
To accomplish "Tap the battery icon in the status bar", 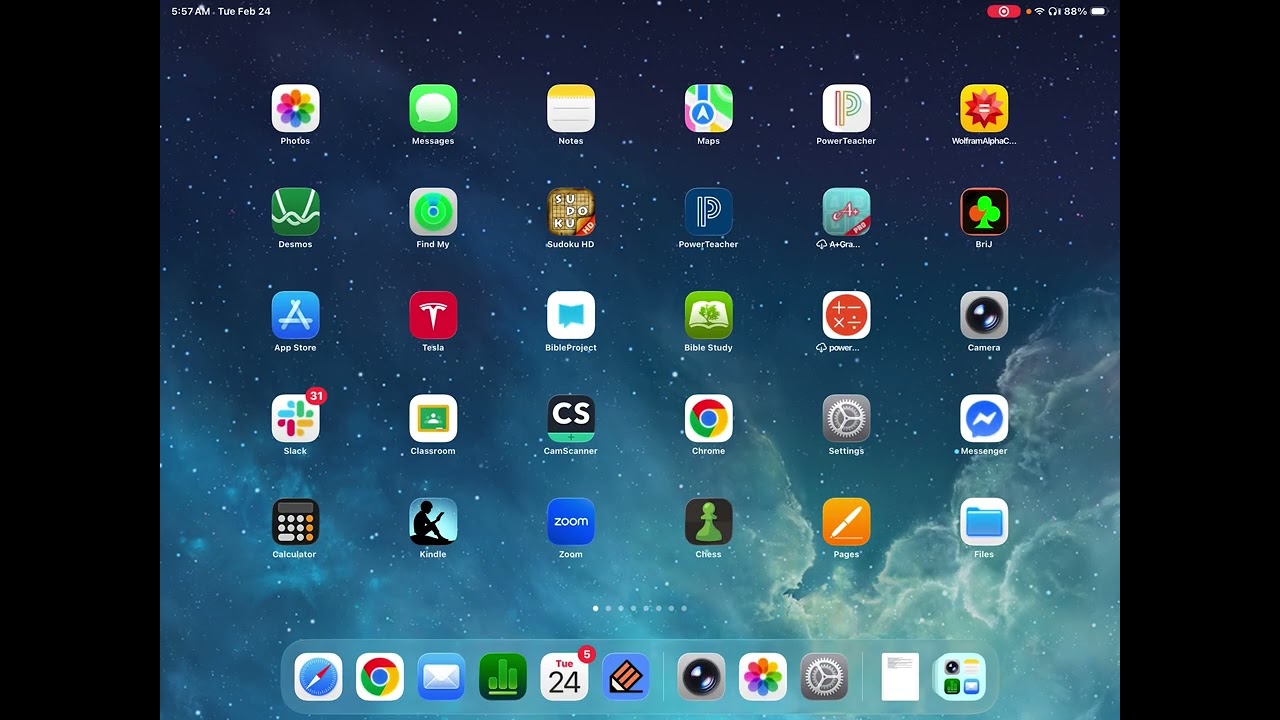I will click(x=1099, y=11).
